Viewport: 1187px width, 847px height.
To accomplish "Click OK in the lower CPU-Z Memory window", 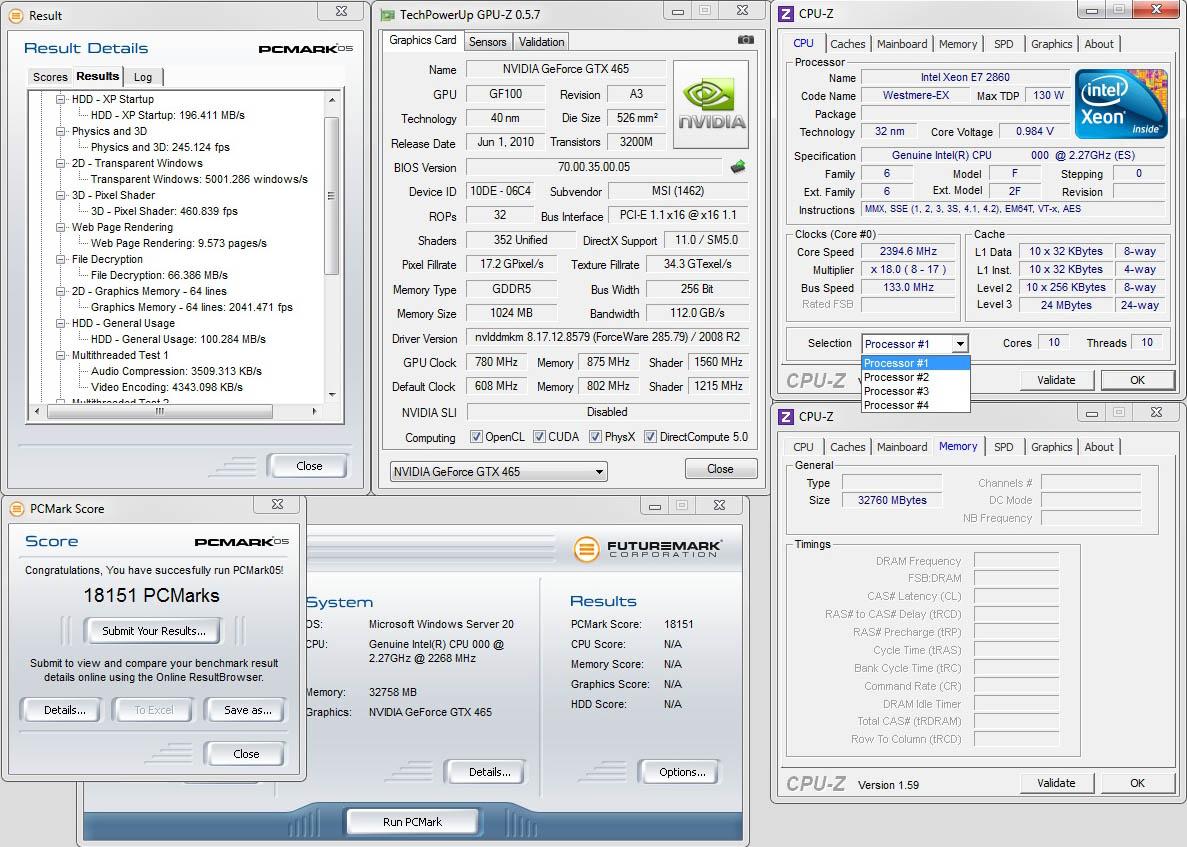I will [1137, 783].
